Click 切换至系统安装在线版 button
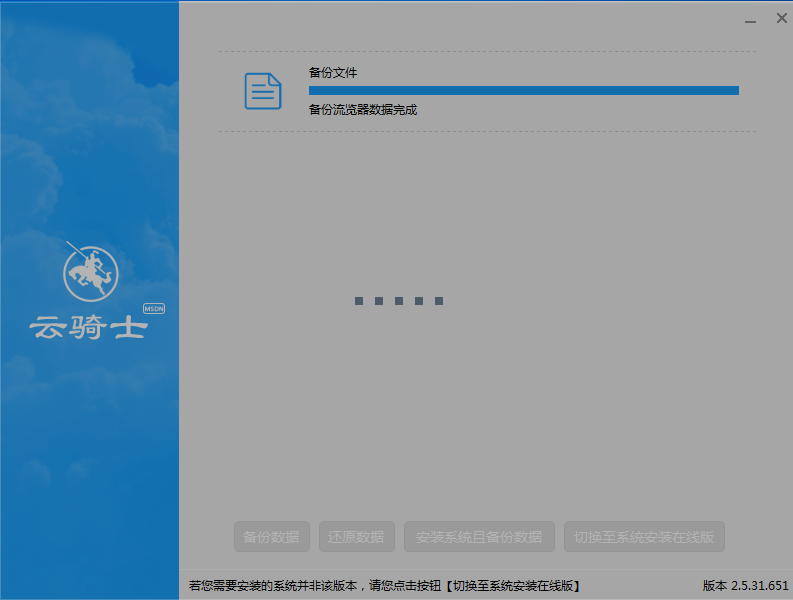This screenshot has height=600, width=793. (x=644, y=536)
